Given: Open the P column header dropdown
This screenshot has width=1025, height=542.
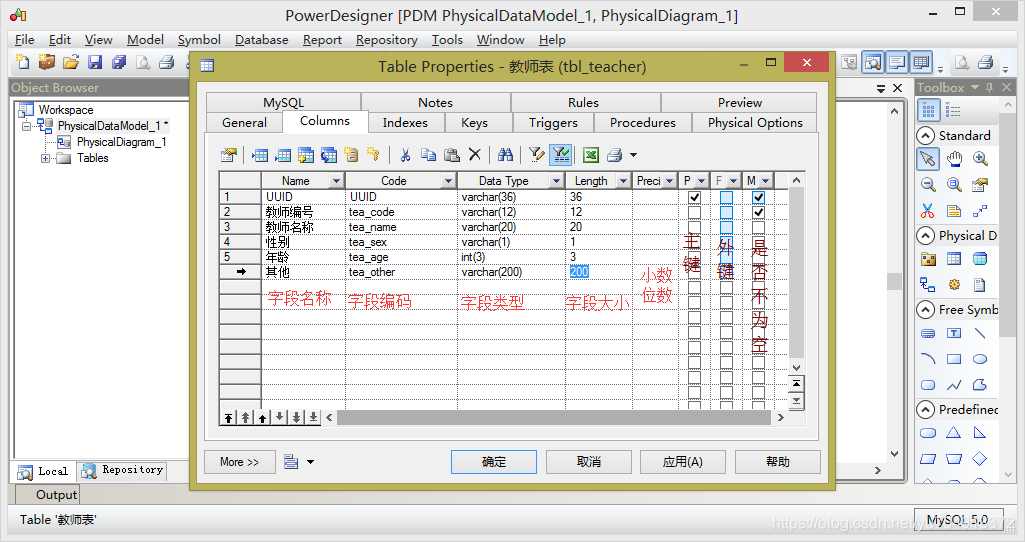Looking at the screenshot, I should tap(701, 180).
